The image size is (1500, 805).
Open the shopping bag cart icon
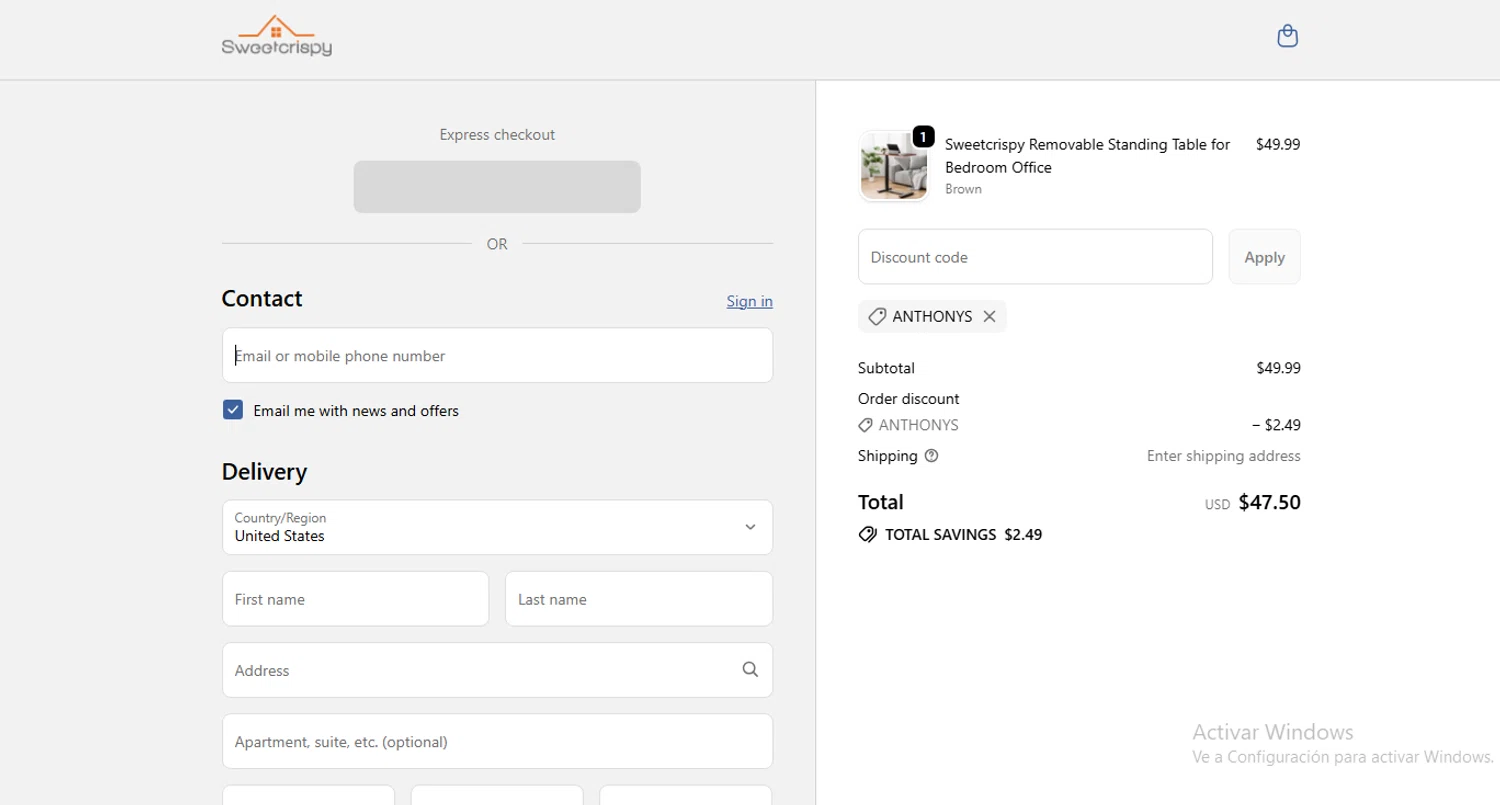[x=1288, y=36]
